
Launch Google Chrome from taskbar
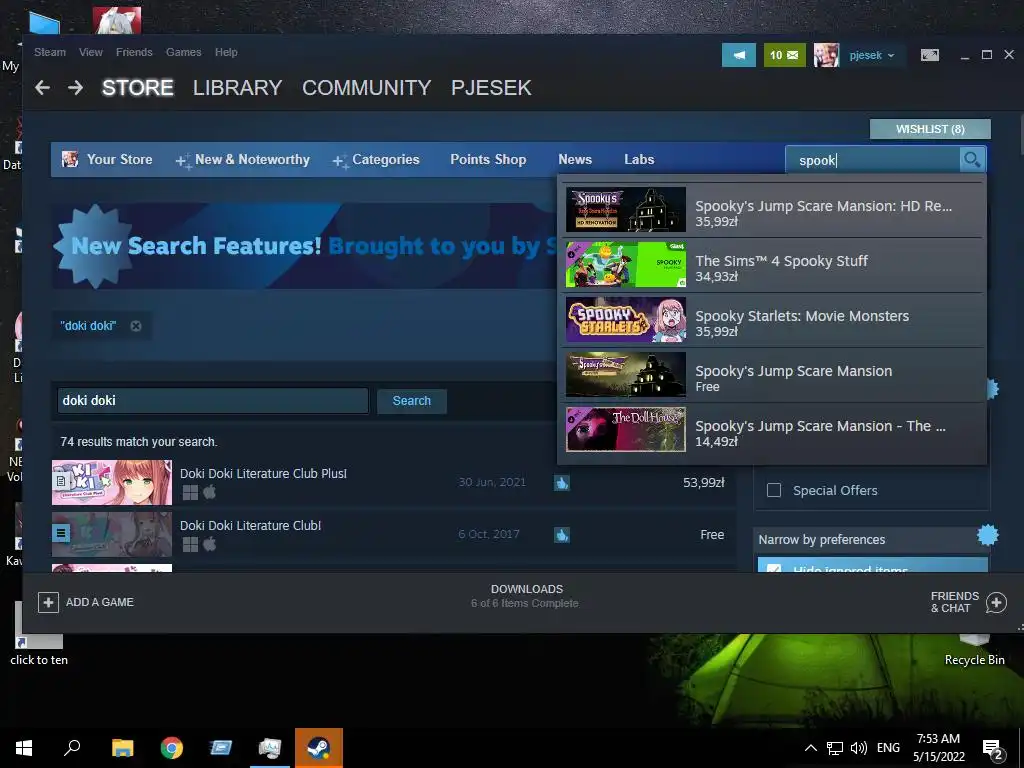coord(172,748)
